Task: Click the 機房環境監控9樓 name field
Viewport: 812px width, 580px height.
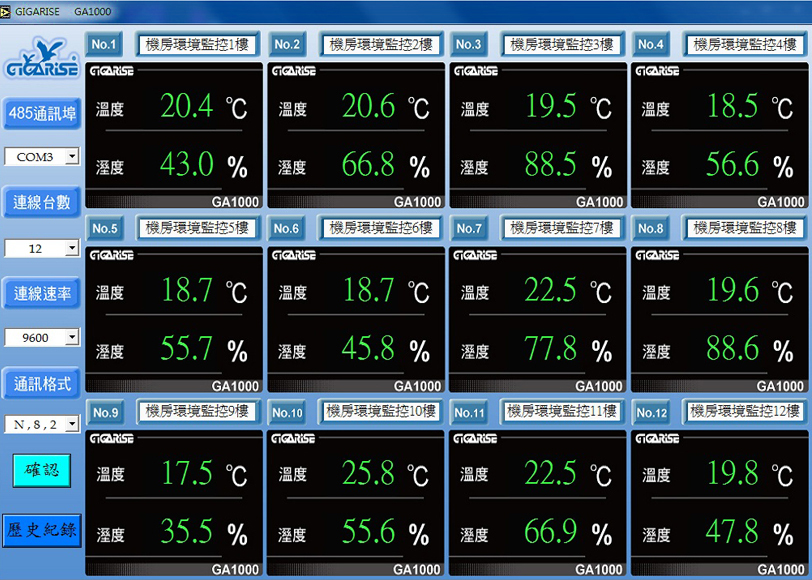Action: [x=197, y=412]
